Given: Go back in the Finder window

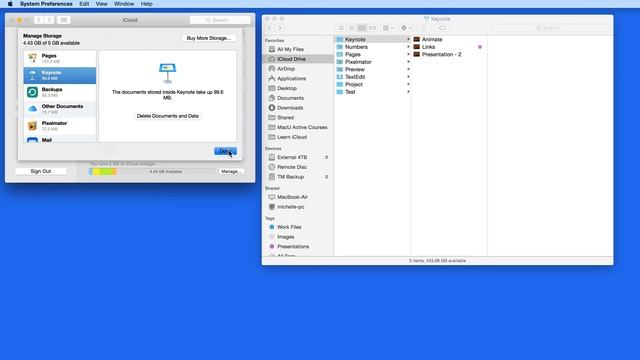Looking at the screenshot, I should (x=269, y=28).
